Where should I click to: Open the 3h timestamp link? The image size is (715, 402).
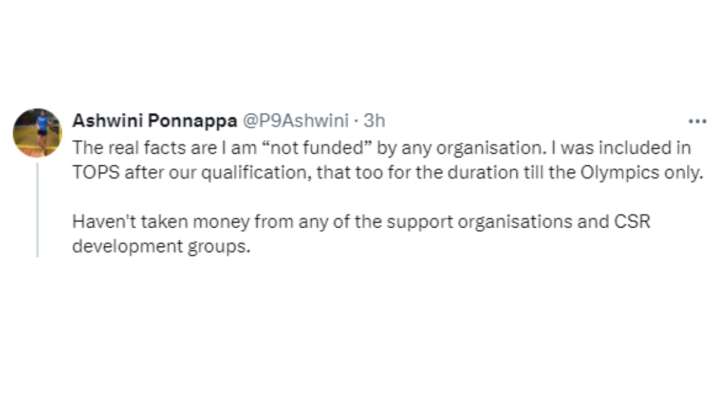374,121
